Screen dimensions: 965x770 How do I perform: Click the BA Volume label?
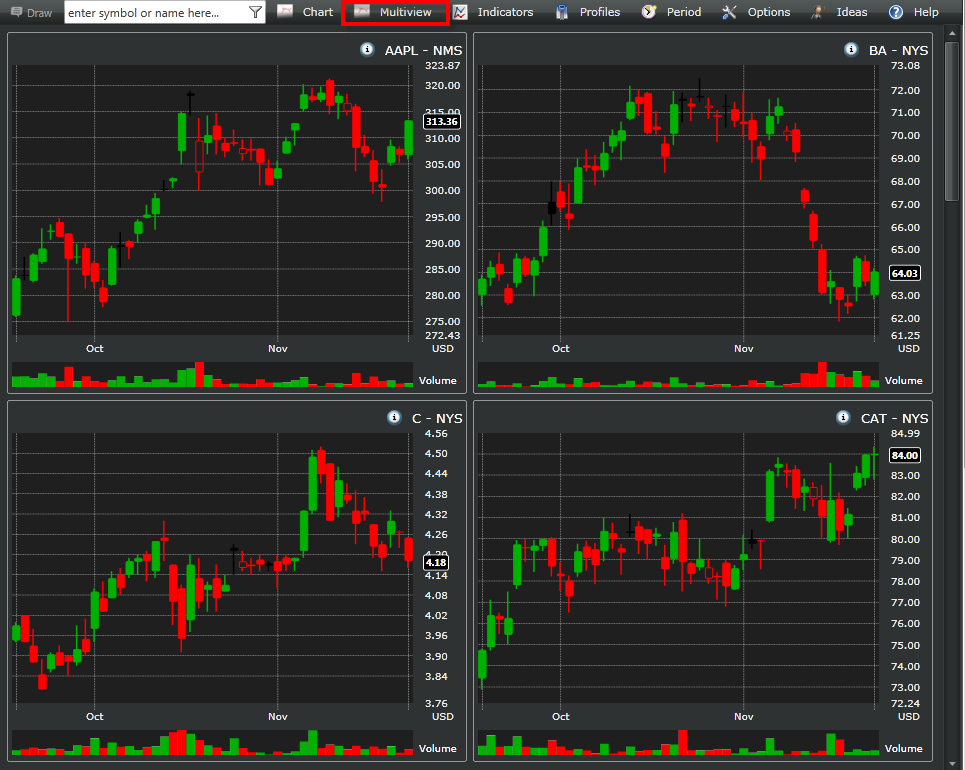click(903, 380)
